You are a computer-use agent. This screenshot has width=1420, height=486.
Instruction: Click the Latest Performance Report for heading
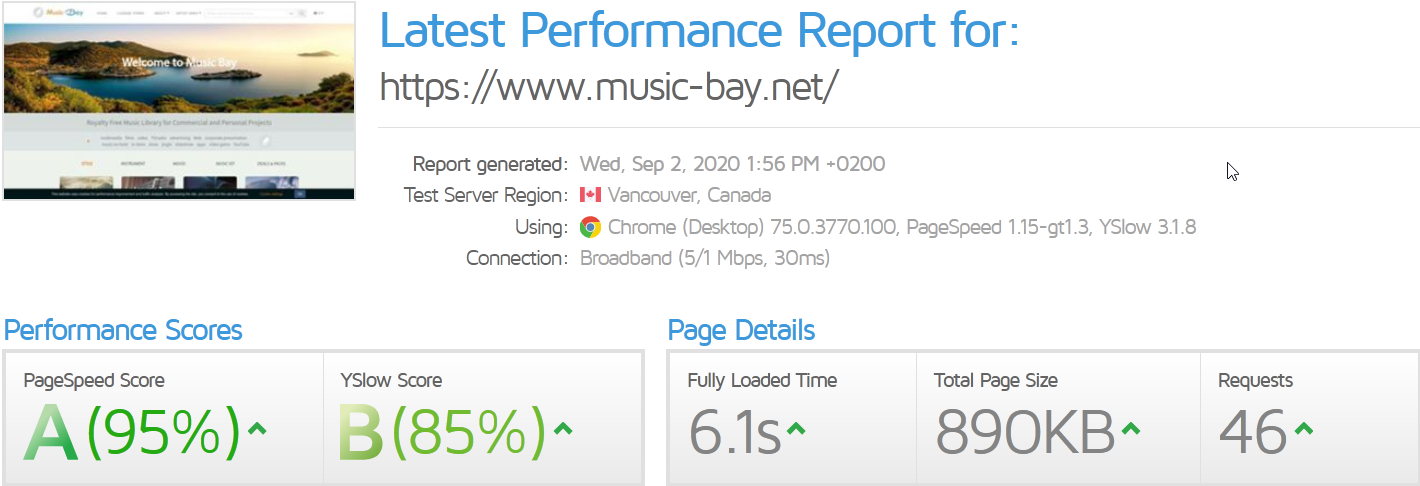tap(699, 30)
